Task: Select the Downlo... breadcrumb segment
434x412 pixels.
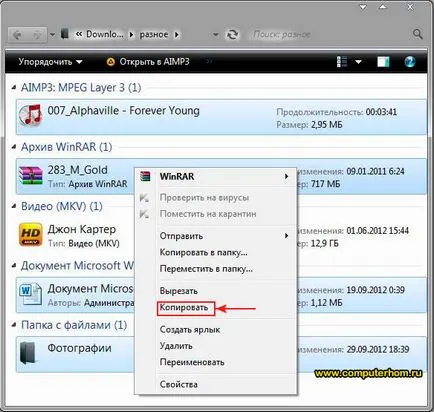Action: coord(105,34)
